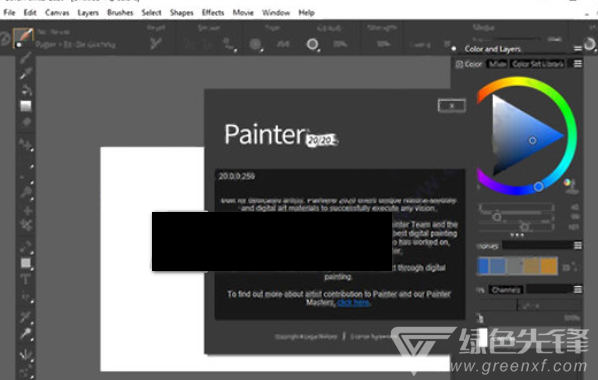The height and width of the screenshot is (380, 598).
Task: Open the Color panel options menu
Action: point(578,64)
